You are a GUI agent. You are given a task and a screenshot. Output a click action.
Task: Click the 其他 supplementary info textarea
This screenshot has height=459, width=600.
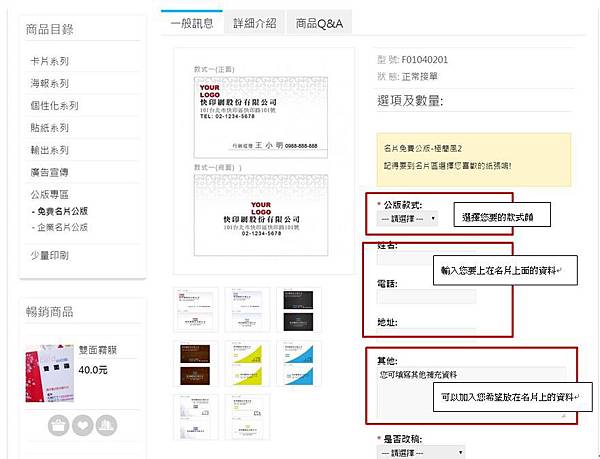click(471, 392)
